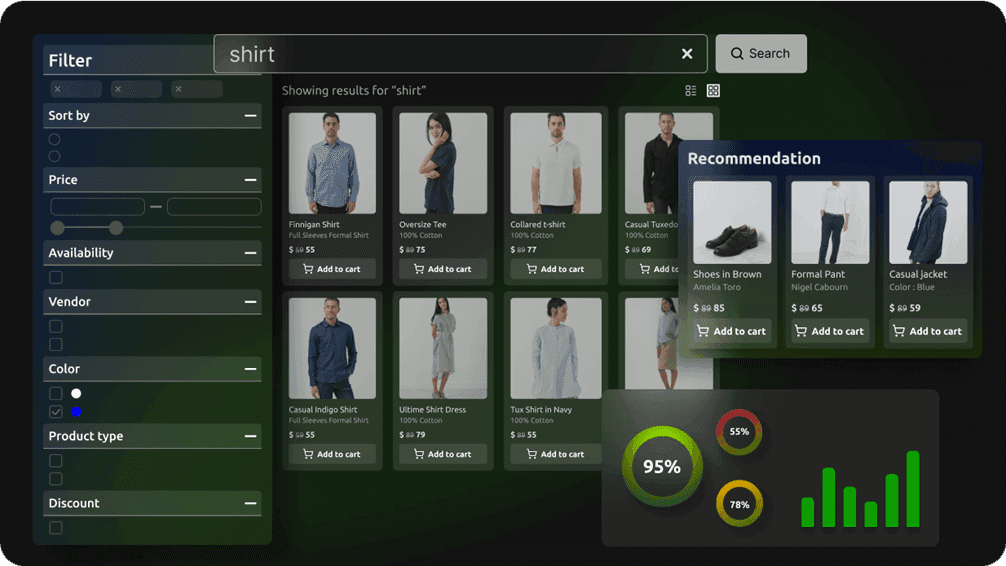Select the first Sort by radio option
This screenshot has width=1006, height=566.
[55, 140]
